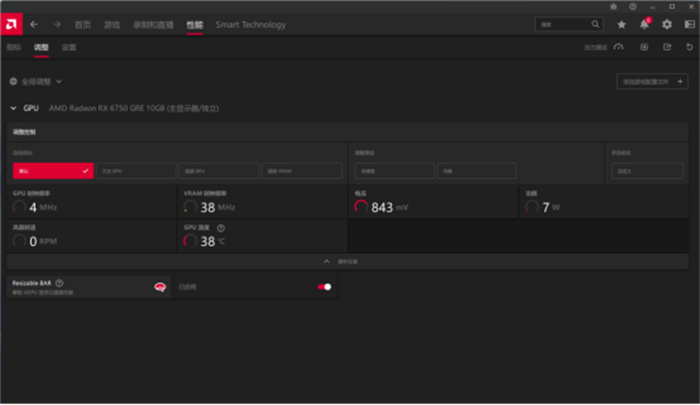Go forward with the right arrow

57,25
